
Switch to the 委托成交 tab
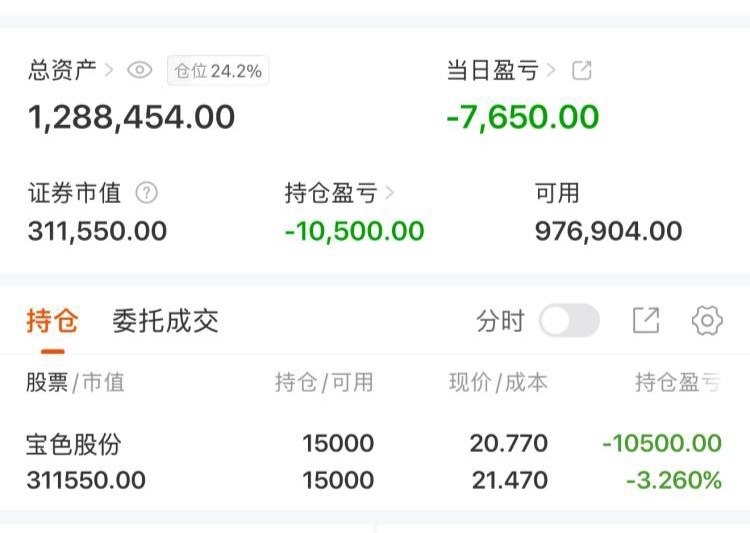tap(165, 321)
